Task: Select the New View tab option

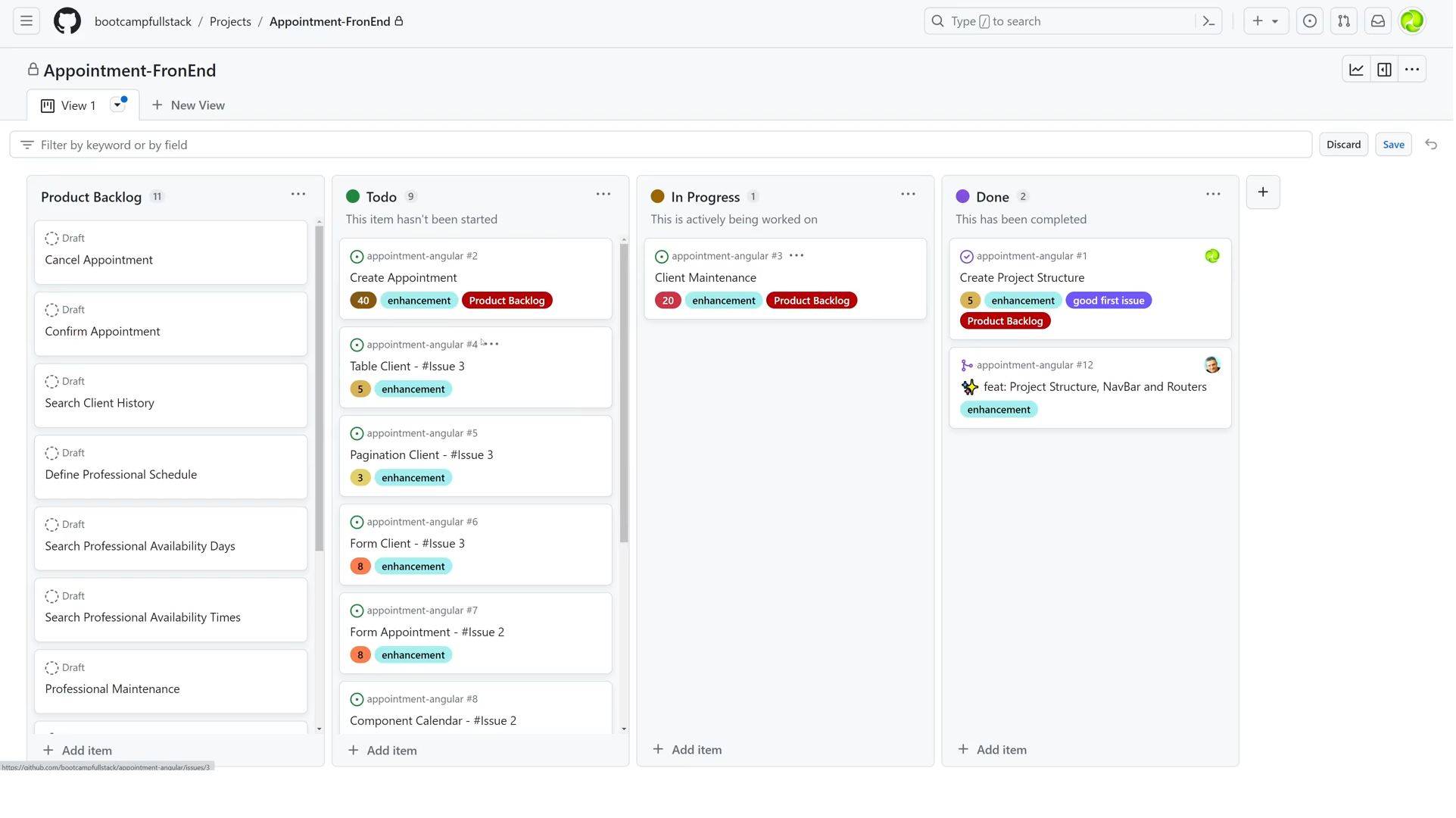Action: click(x=188, y=105)
